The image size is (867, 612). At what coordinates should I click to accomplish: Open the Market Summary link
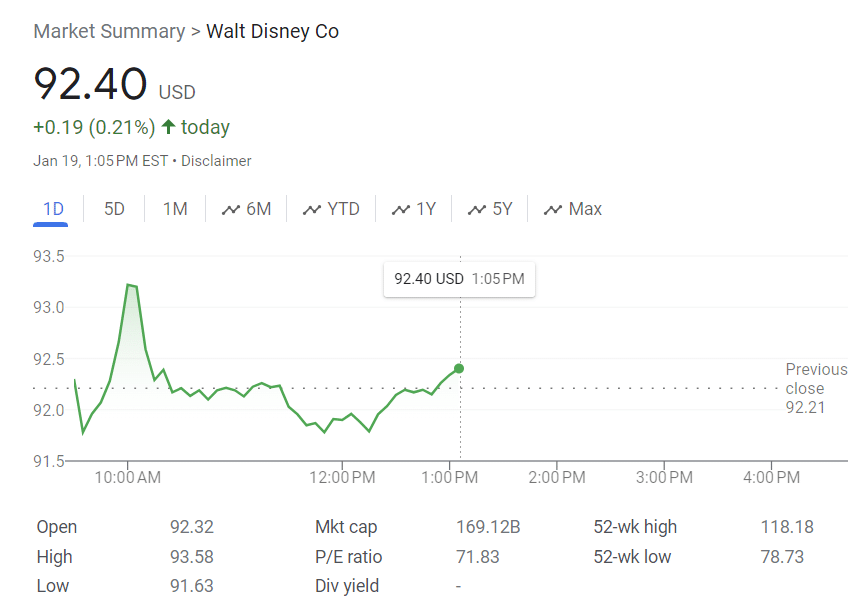pos(109,31)
